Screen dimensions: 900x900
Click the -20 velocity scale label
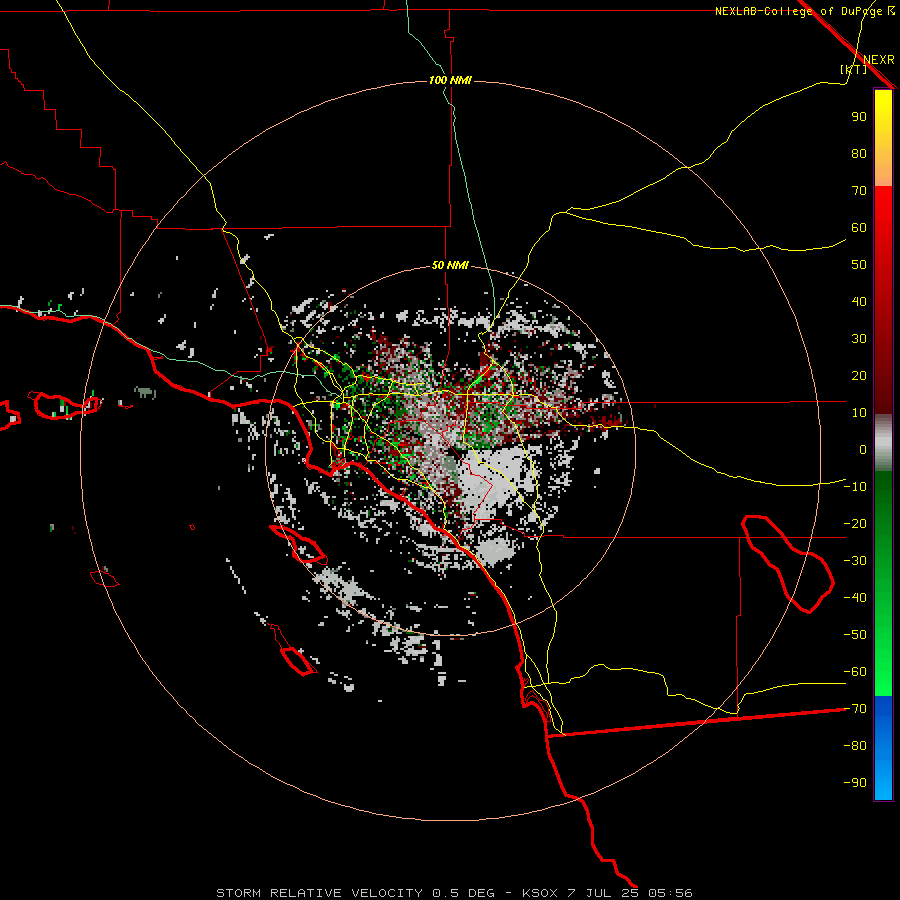[x=855, y=523]
